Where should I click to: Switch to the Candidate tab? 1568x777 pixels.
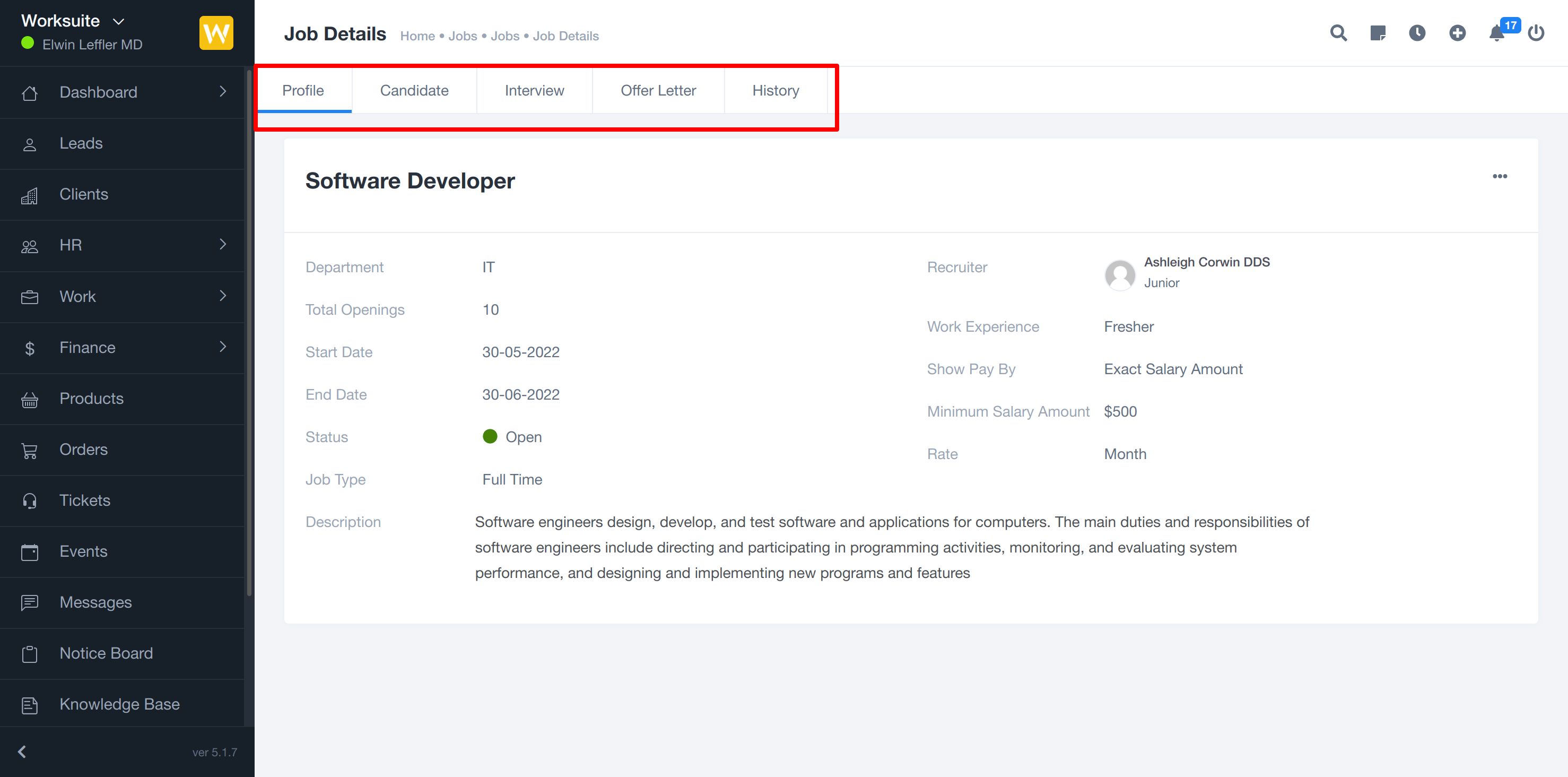[414, 91]
